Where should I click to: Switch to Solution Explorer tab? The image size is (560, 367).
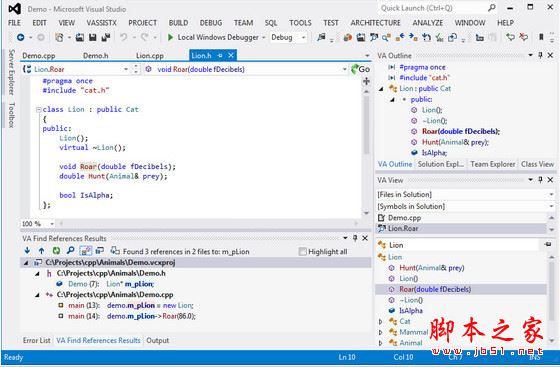pyautogui.click(x=441, y=164)
